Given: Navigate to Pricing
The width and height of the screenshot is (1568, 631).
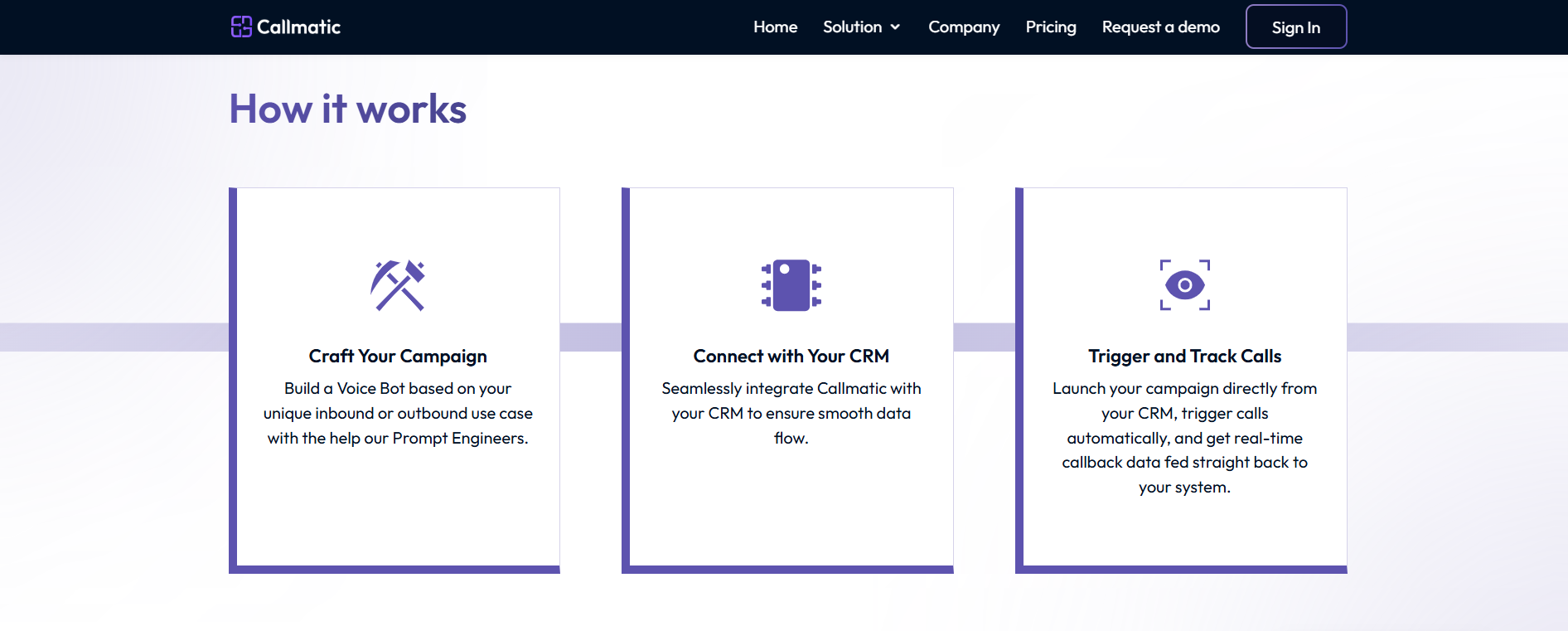Looking at the screenshot, I should pyautogui.click(x=1050, y=27).
